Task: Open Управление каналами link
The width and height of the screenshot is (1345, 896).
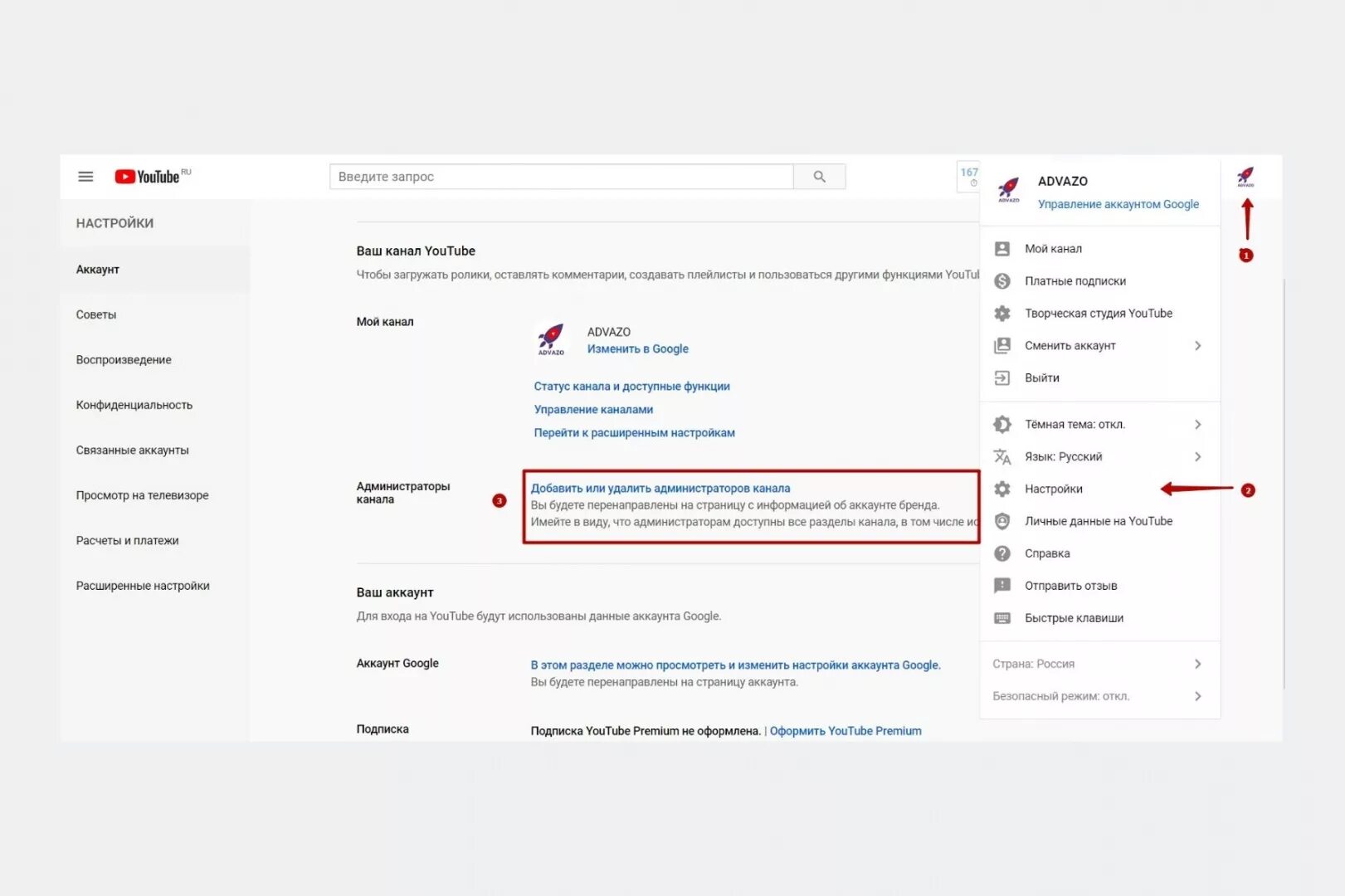Action: 593,410
